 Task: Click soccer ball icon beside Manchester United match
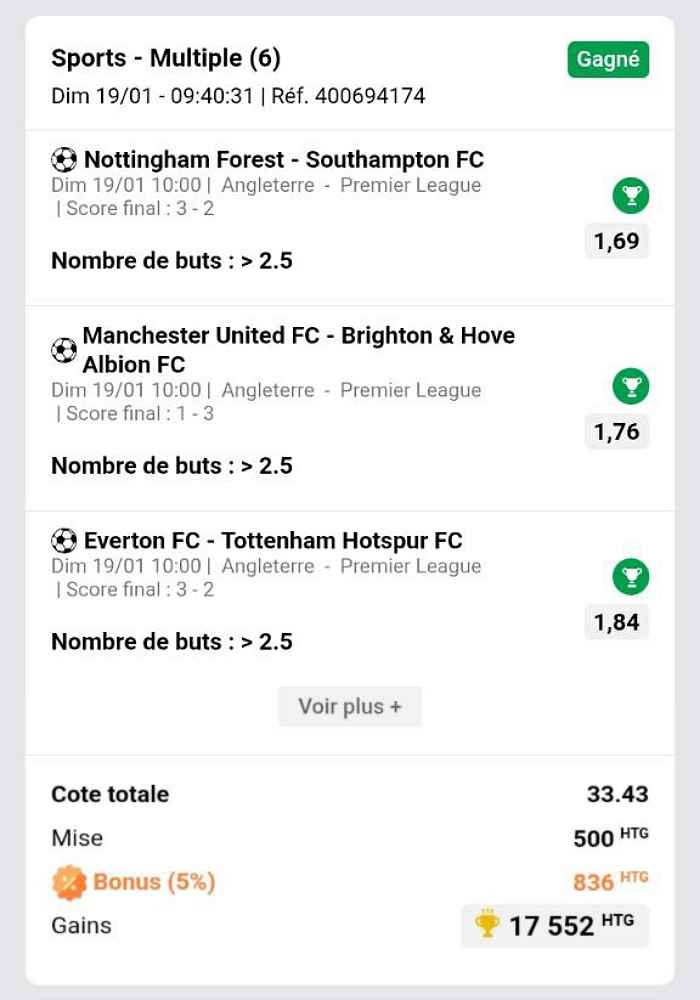coord(64,349)
